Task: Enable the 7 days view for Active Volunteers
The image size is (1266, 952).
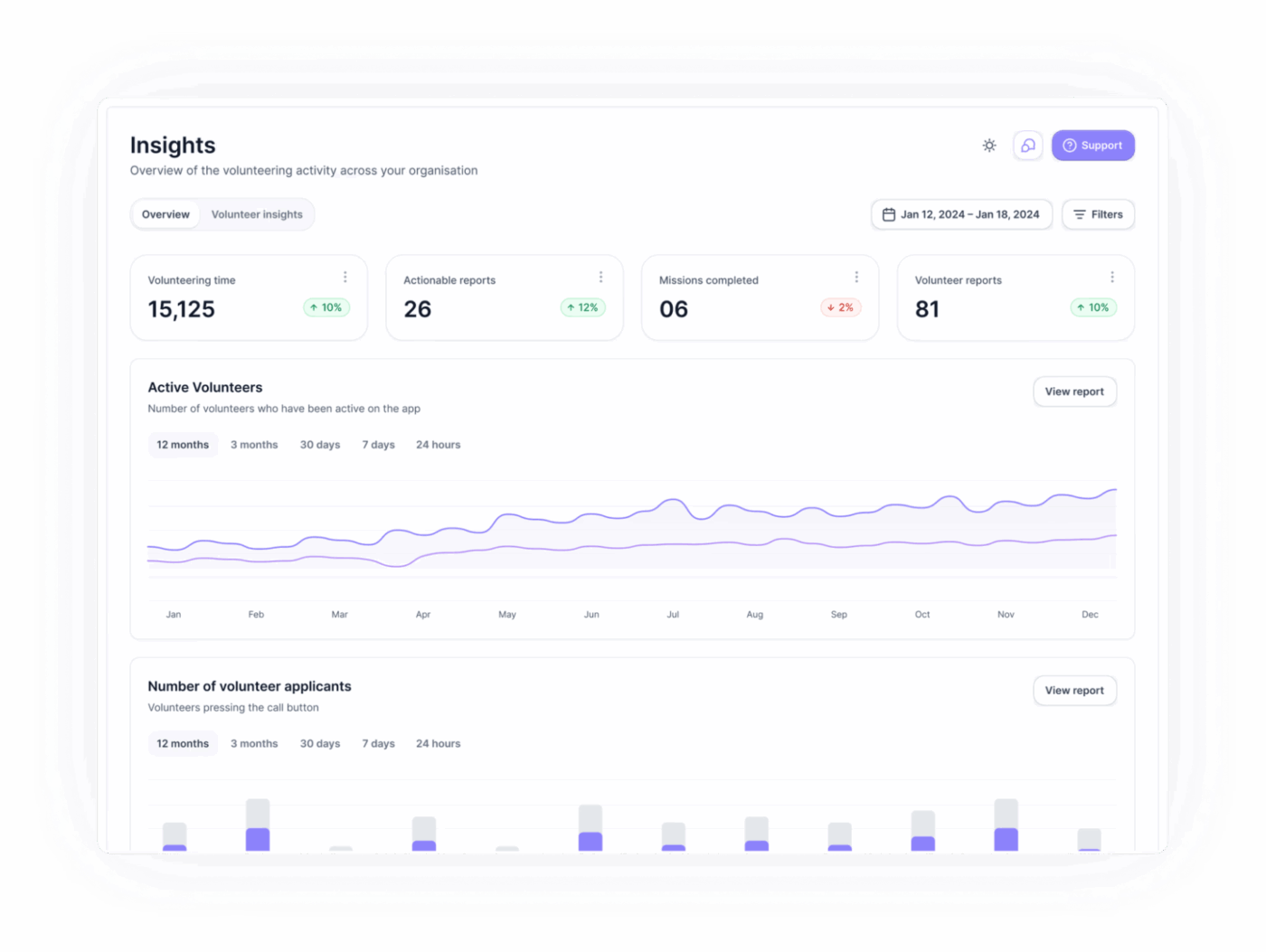Action: point(378,444)
